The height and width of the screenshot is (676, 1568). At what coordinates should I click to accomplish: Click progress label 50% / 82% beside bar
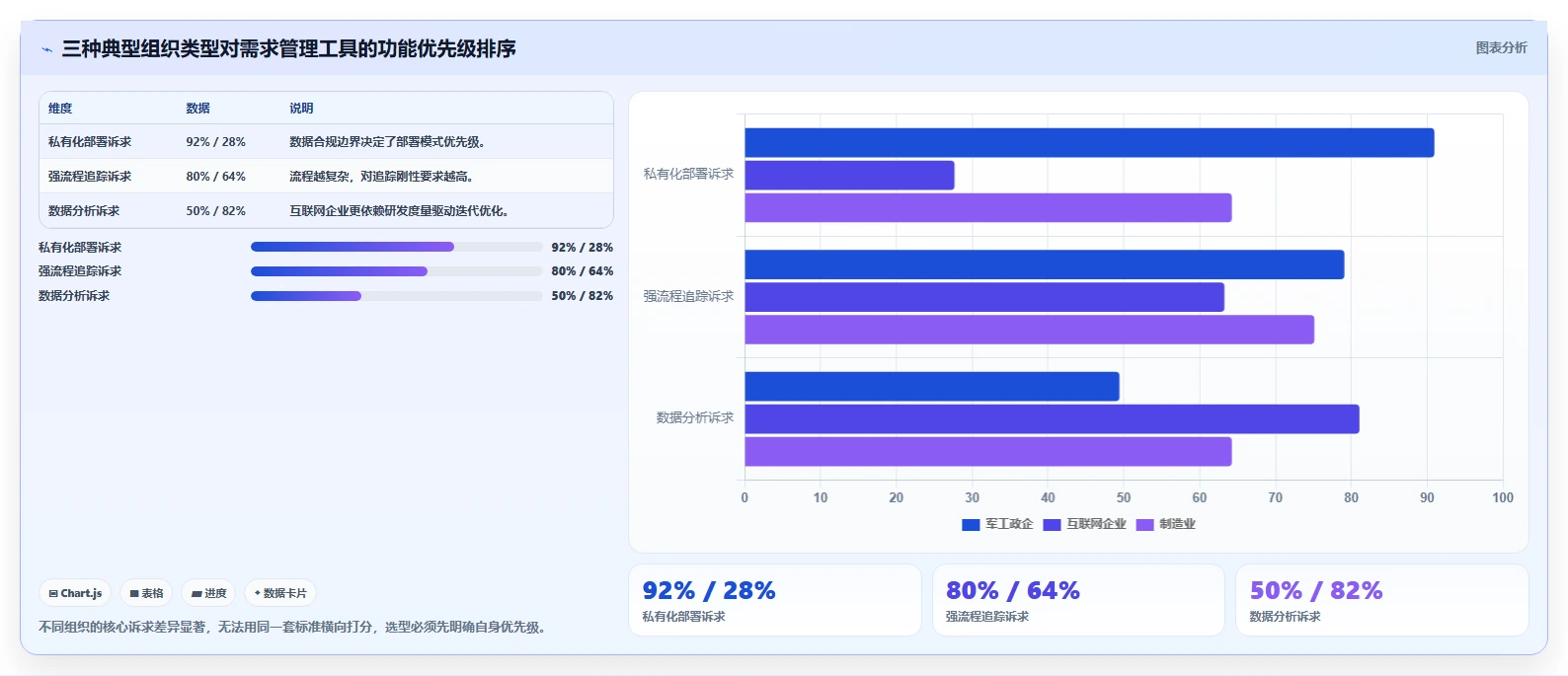tap(582, 296)
